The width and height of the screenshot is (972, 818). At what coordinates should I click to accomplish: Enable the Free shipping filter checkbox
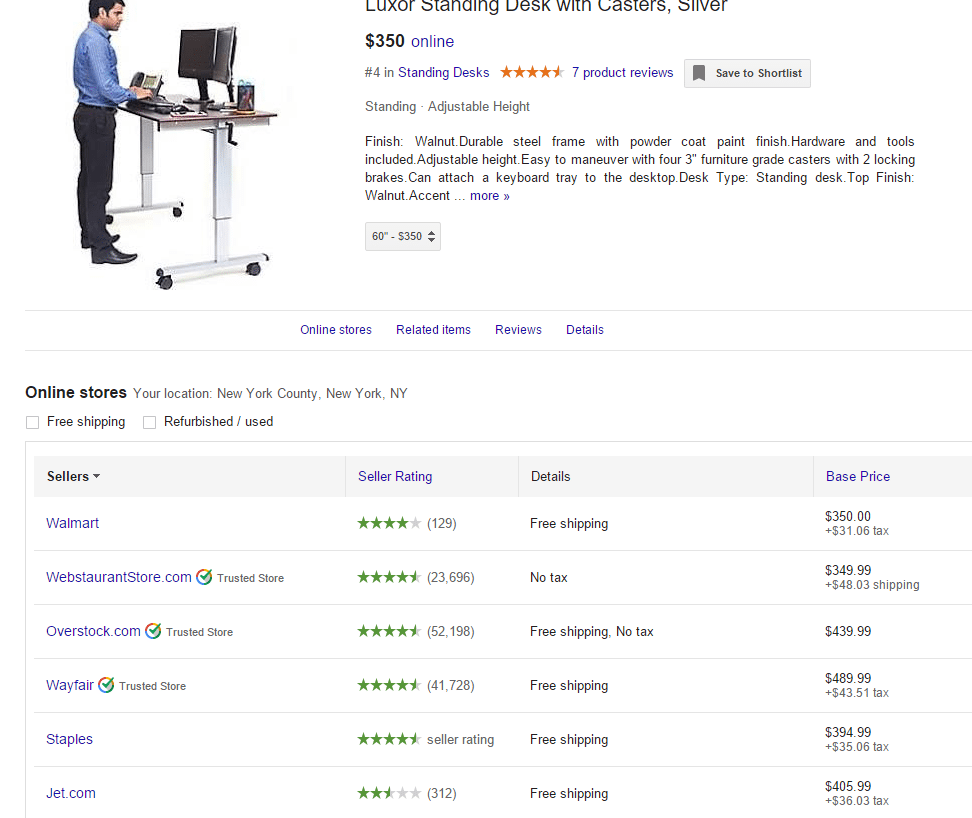coord(33,422)
